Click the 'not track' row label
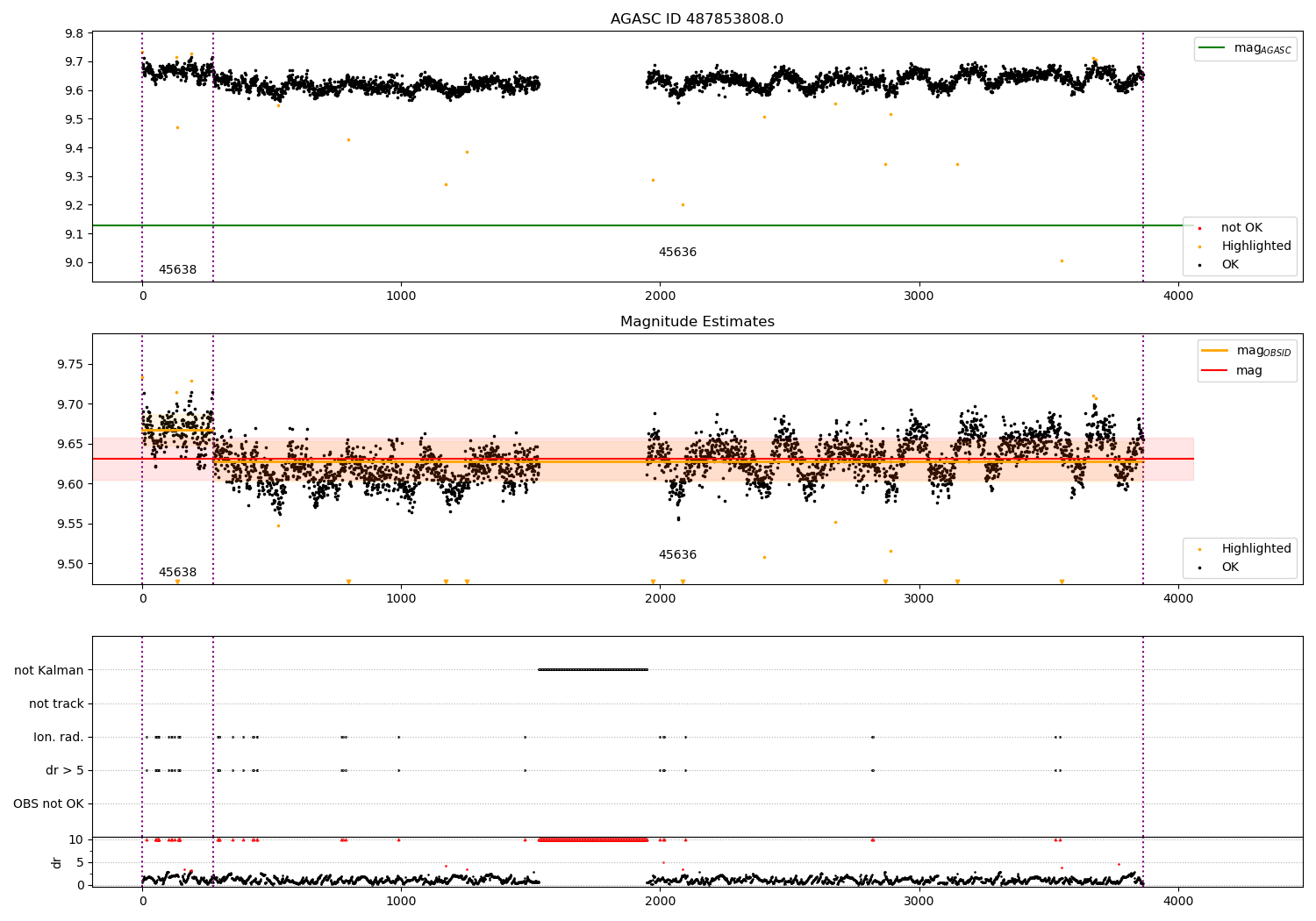This screenshot has width=1316, height=921. click(56, 703)
